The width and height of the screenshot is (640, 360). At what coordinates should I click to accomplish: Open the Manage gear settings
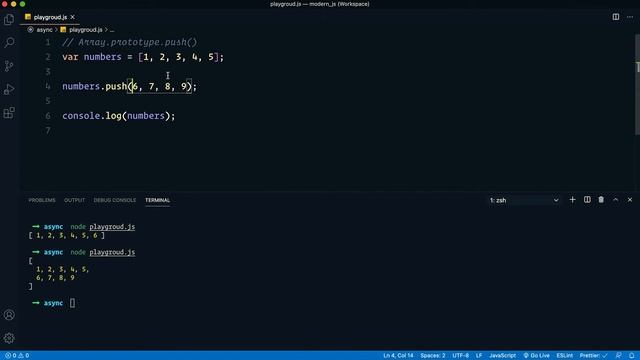[9, 338]
